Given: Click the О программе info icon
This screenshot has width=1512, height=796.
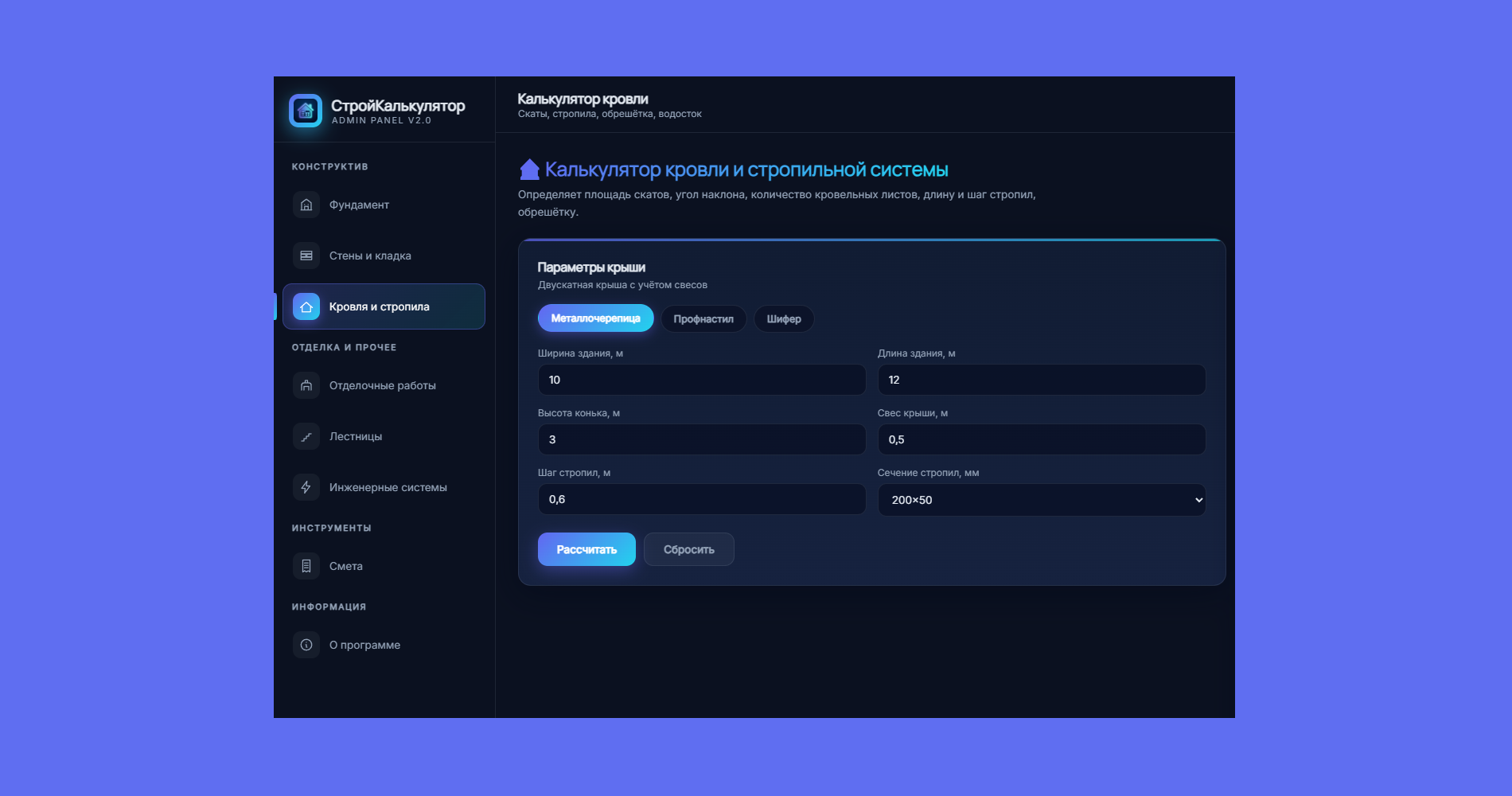Looking at the screenshot, I should [306, 645].
